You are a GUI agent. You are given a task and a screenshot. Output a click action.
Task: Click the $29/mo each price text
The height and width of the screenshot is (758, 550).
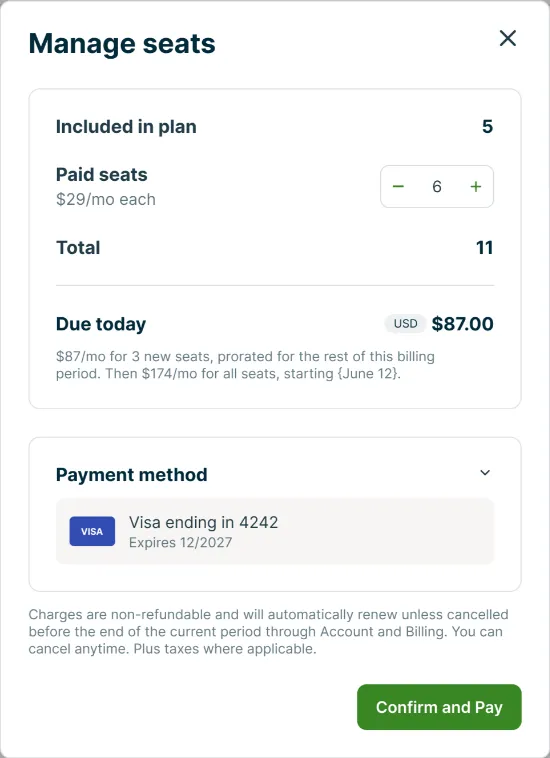pos(106,199)
